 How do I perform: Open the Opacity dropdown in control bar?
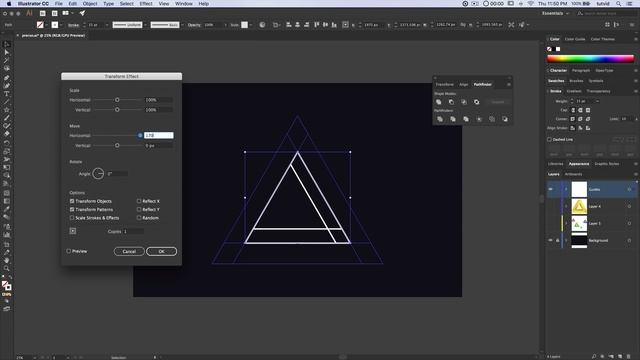(x=225, y=25)
